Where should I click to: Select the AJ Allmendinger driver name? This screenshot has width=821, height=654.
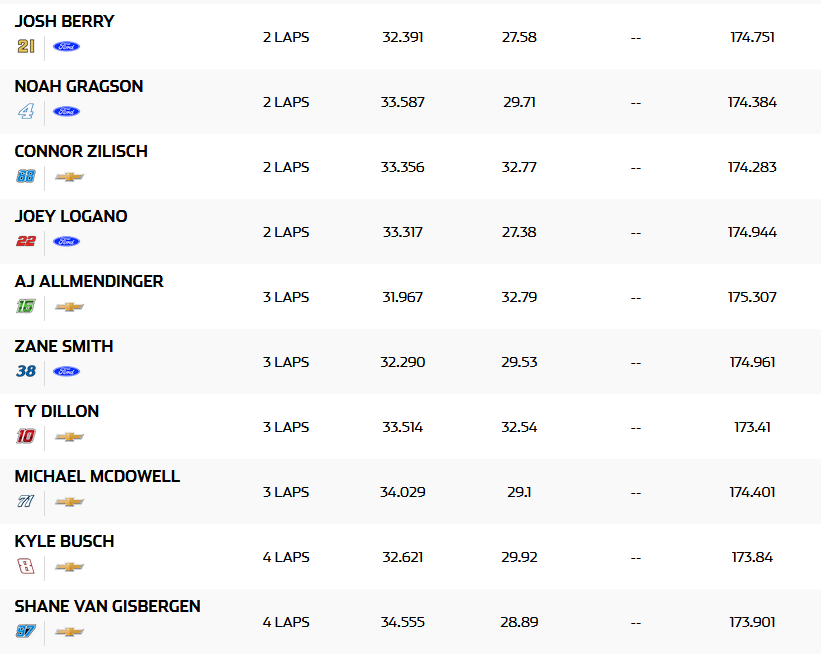coord(89,281)
